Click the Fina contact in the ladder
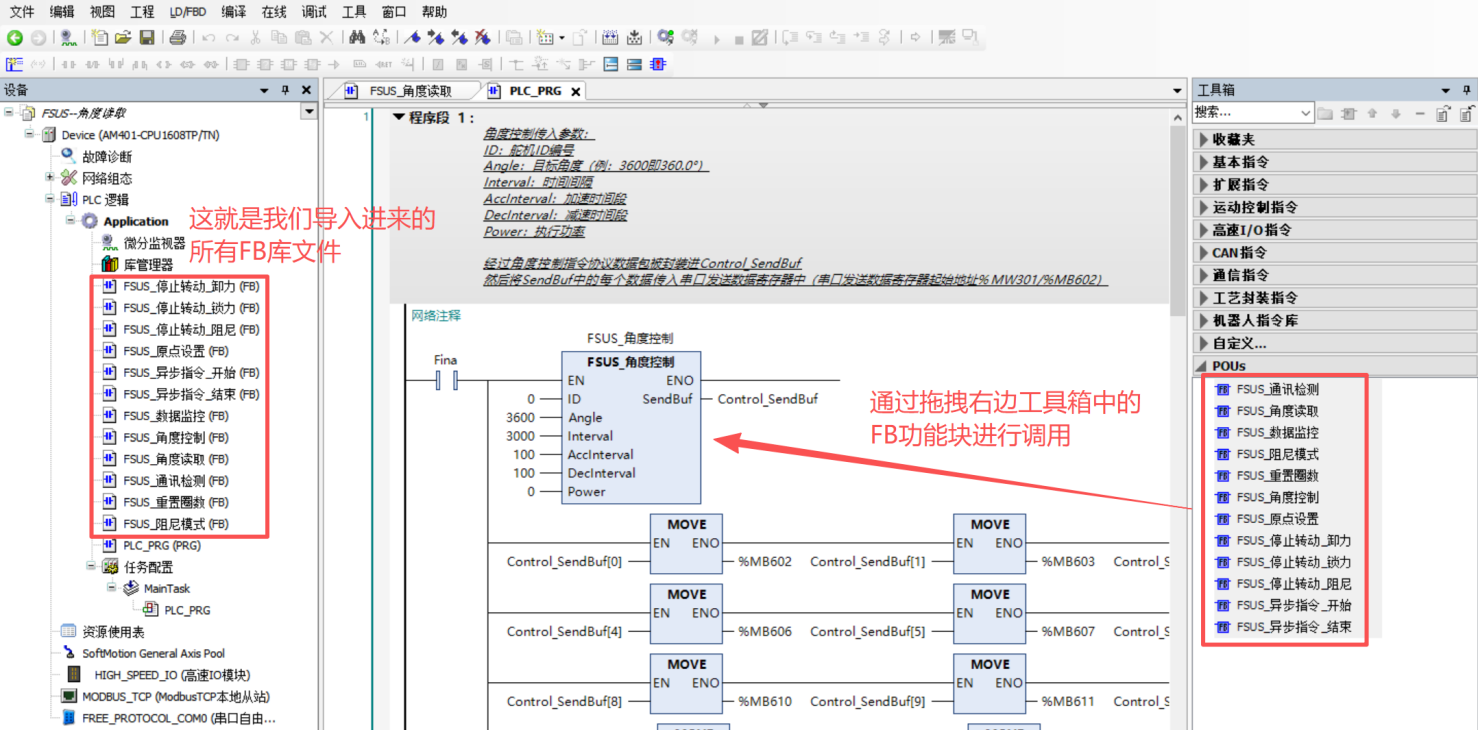Screen dimensions: 1478x730 (x=445, y=380)
